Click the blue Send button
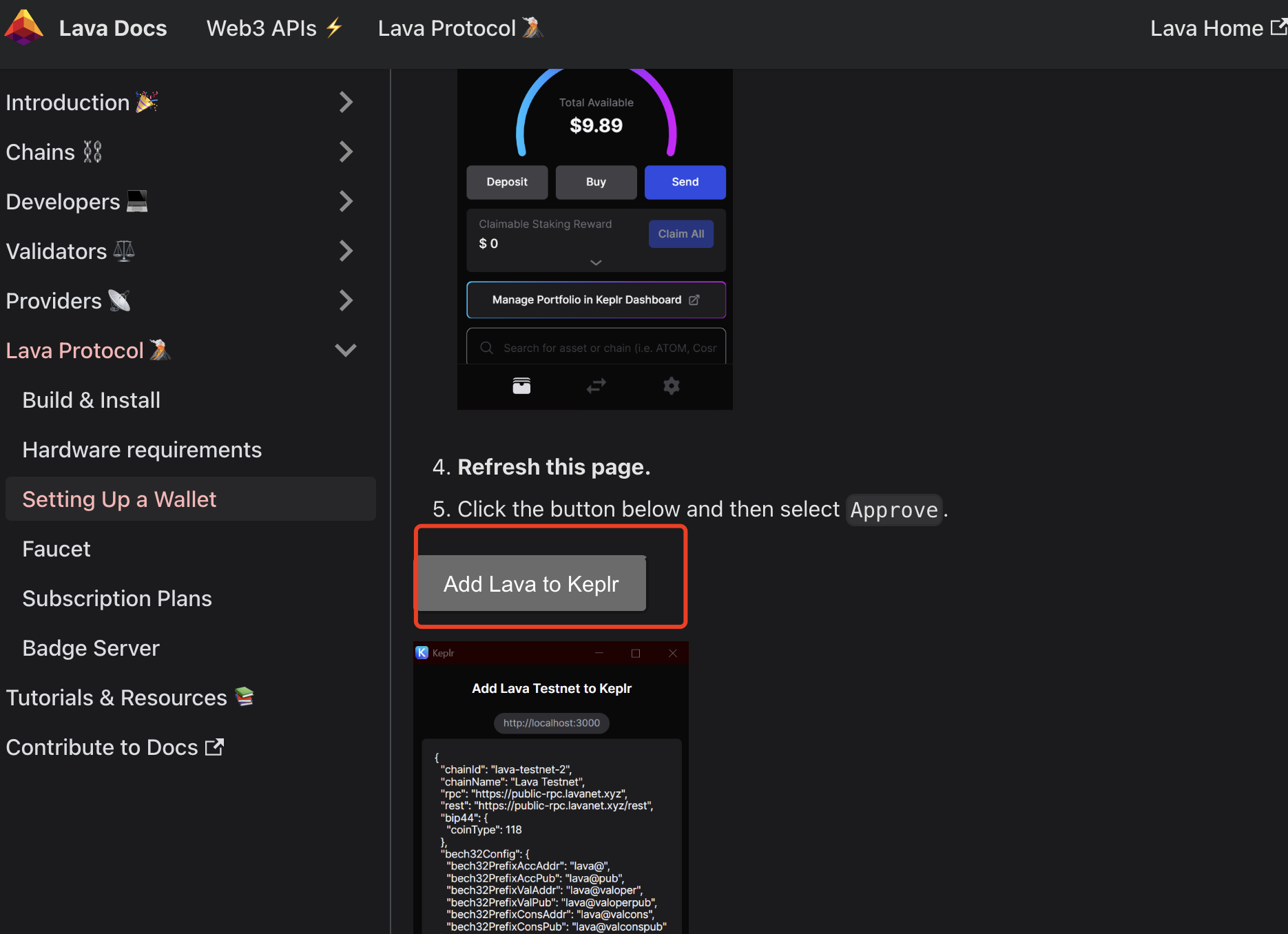 685,182
